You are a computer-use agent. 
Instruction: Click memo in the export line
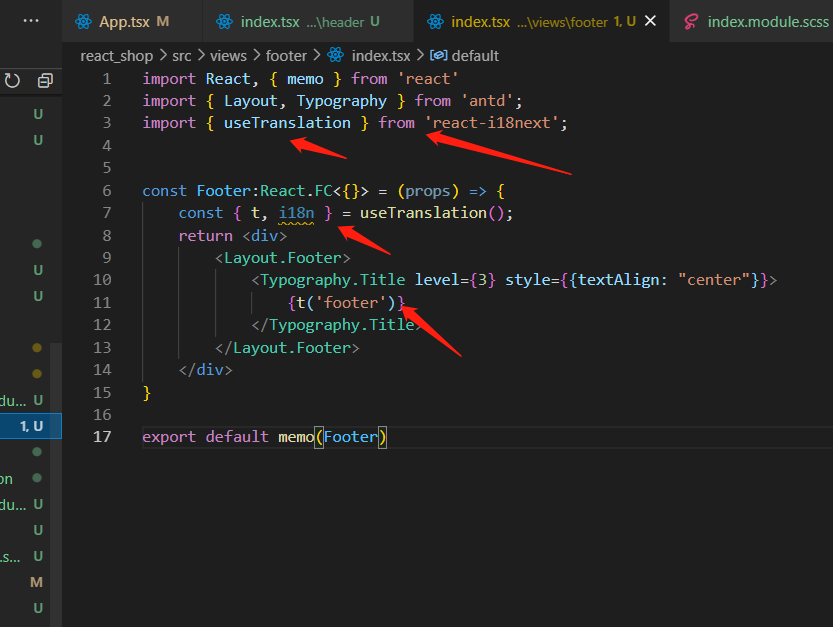point(296,437)
